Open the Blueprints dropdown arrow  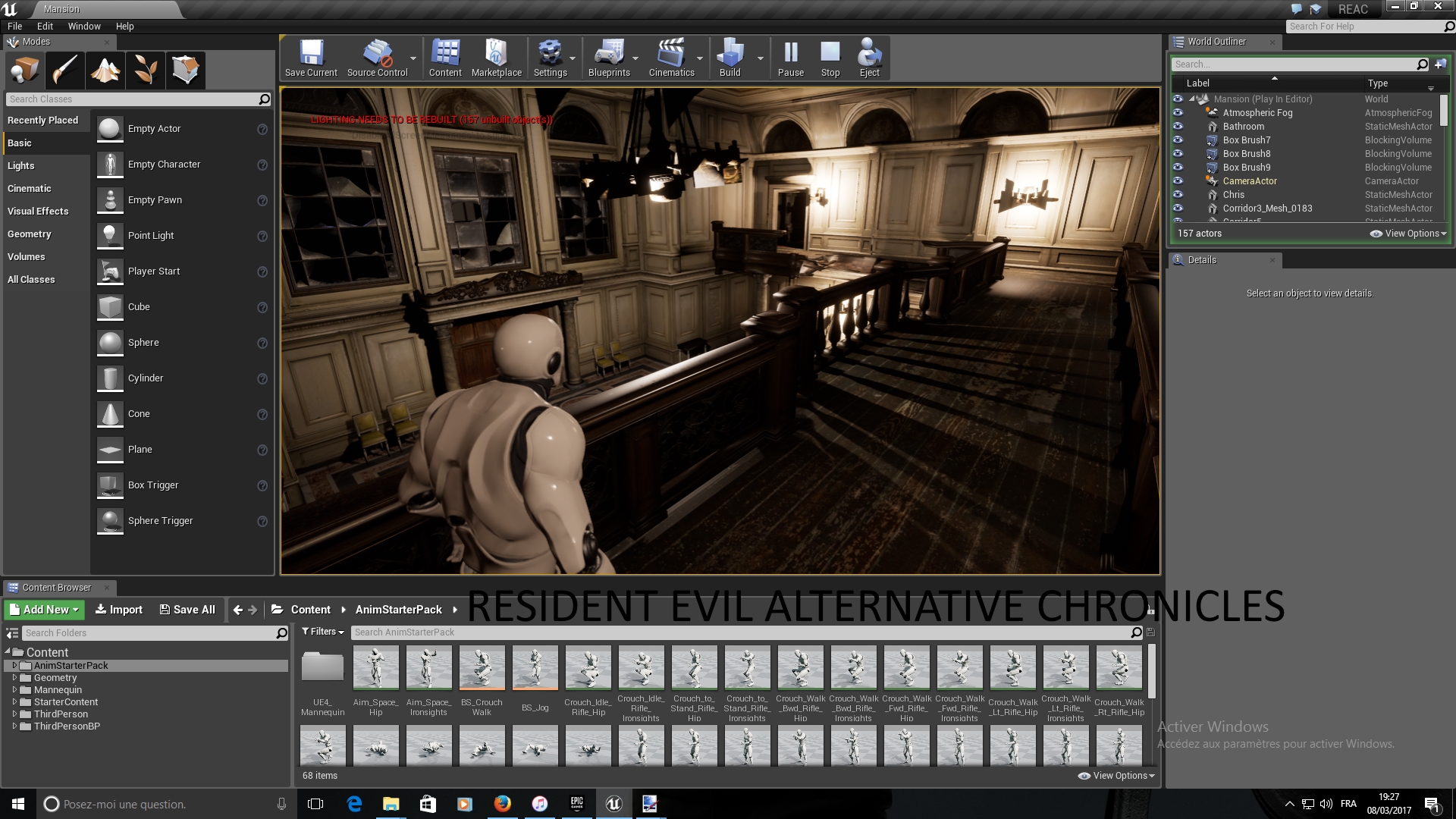pos(635,58)
